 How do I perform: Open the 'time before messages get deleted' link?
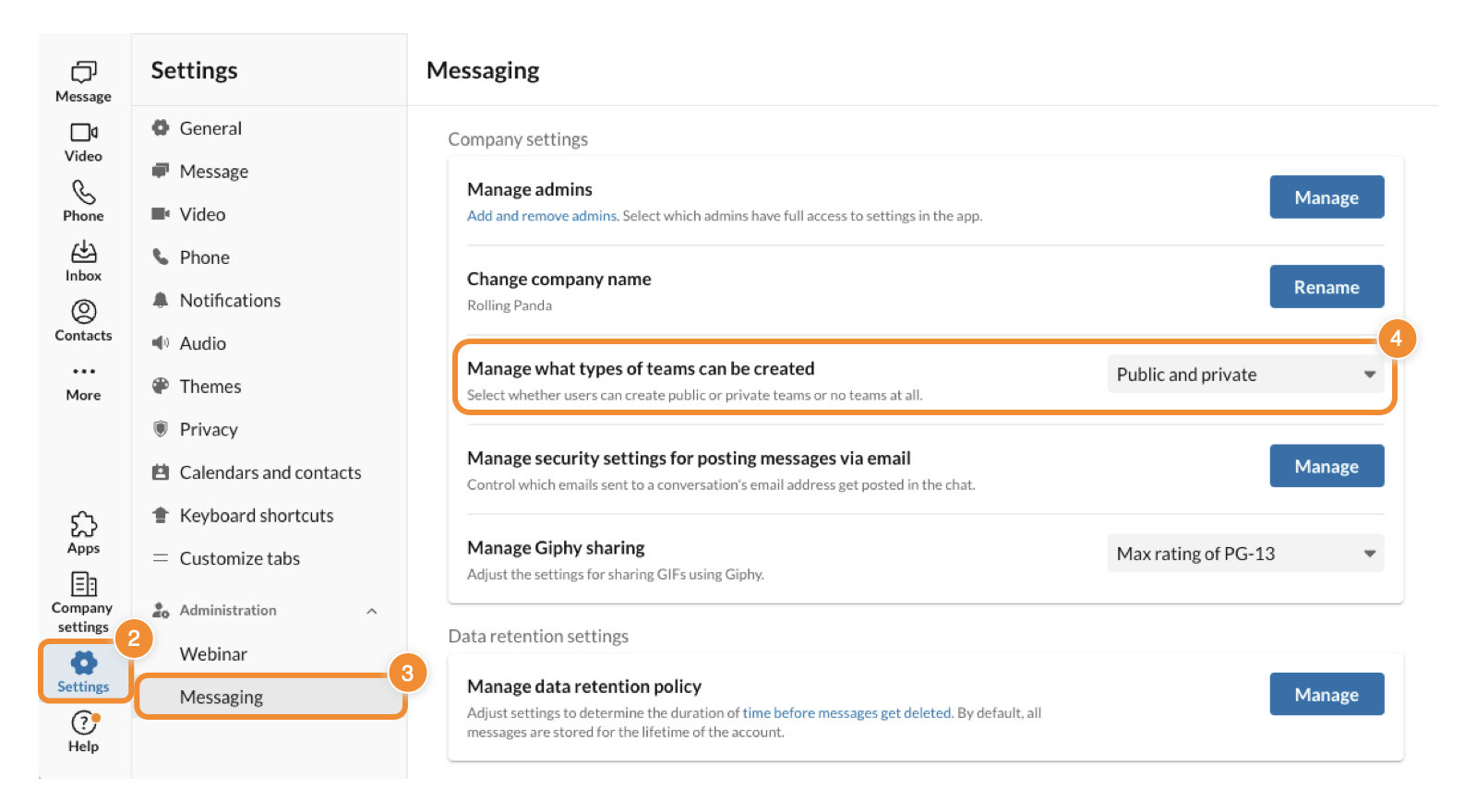pyautogui.click(x=847, y=713)
